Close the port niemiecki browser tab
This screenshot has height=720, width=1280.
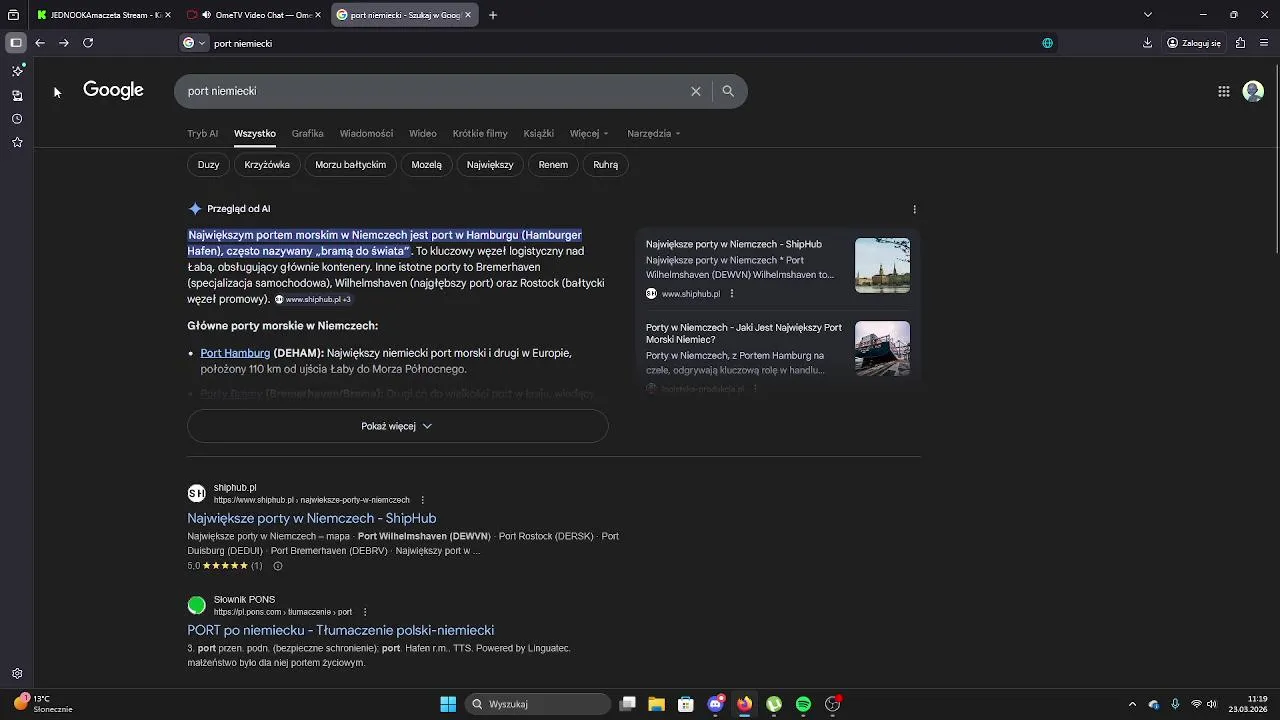(x=467, y=15)
